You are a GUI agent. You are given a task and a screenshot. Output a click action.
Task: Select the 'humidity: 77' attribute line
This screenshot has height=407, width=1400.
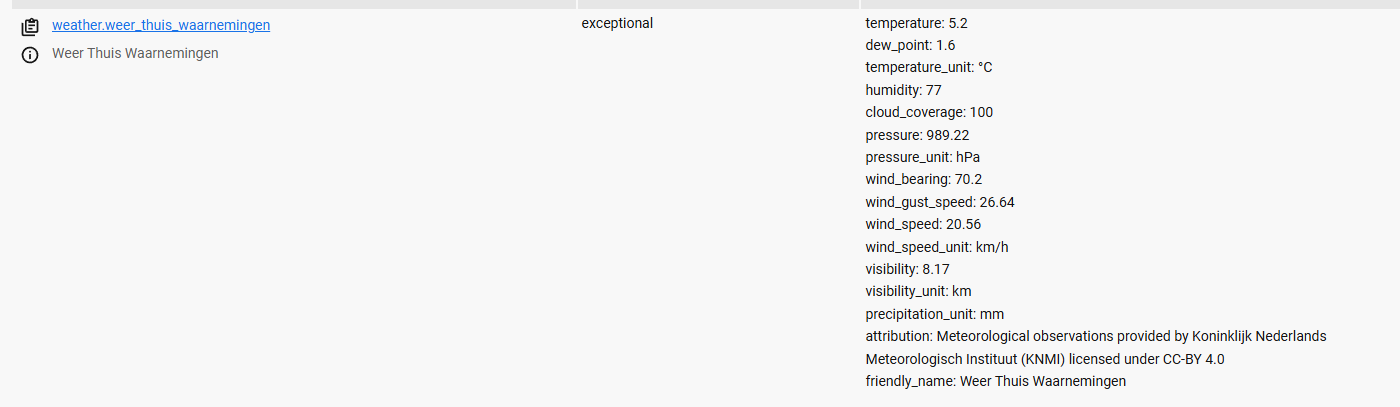[903, 90]
